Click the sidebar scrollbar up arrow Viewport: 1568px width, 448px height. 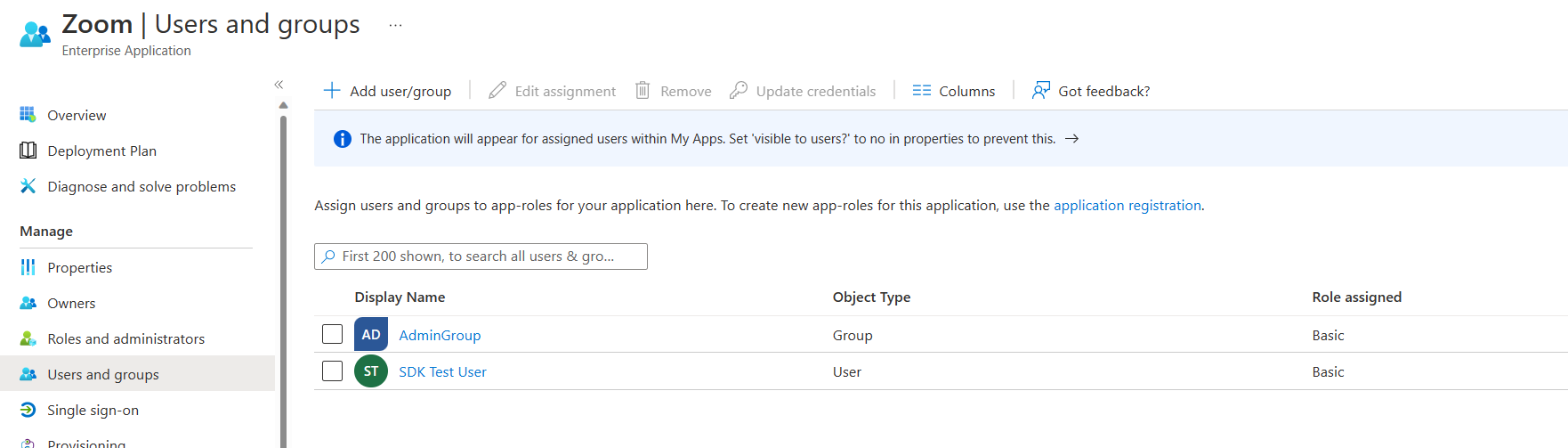(283, 105)
